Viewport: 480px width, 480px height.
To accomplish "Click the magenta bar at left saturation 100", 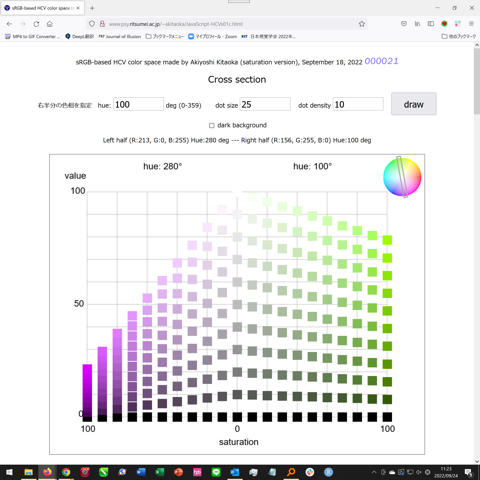I will tap(87, 390).
